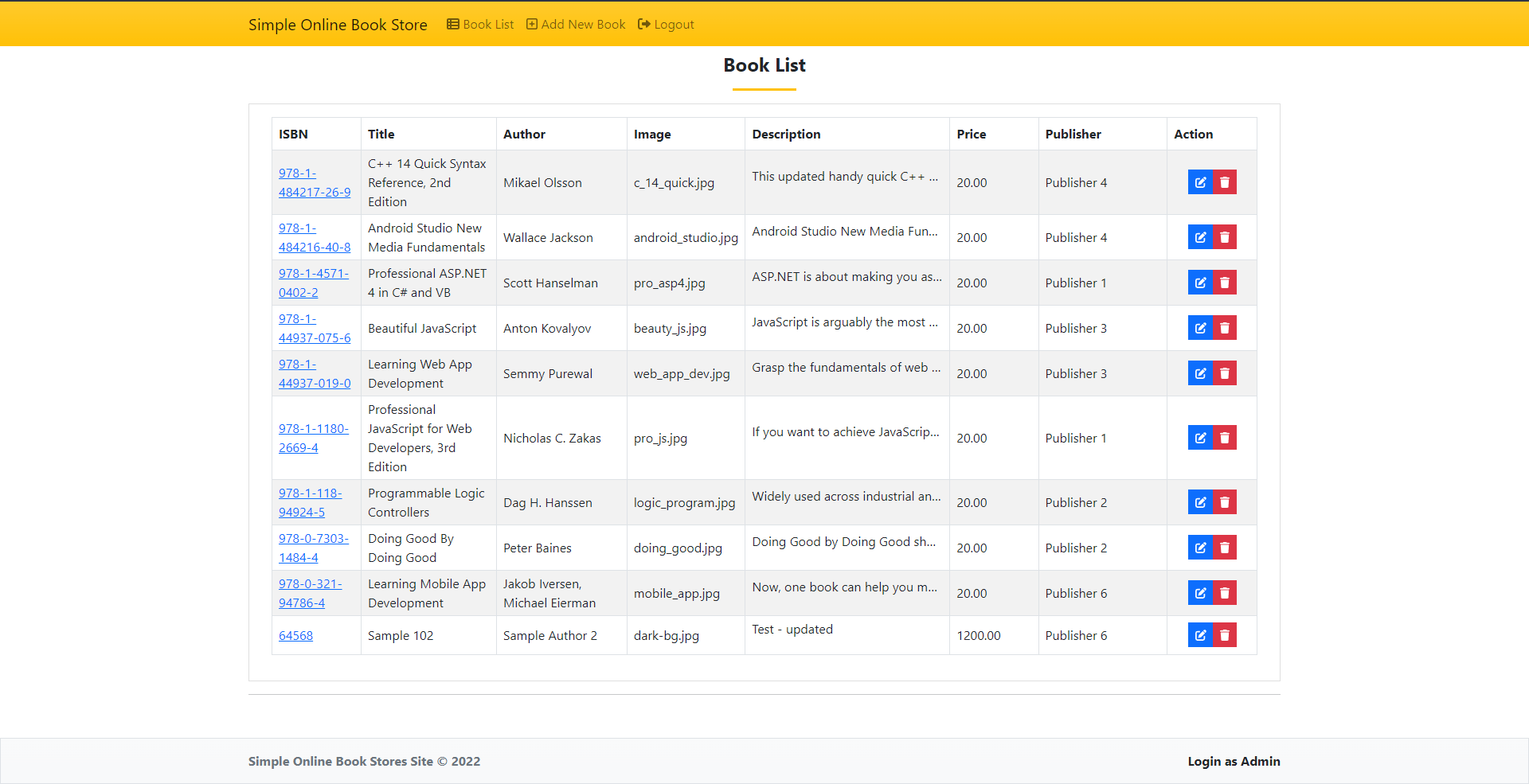Open ISBN link 978-1-484217-26-9
The image size is (1529, 784).
pos(315,182)
